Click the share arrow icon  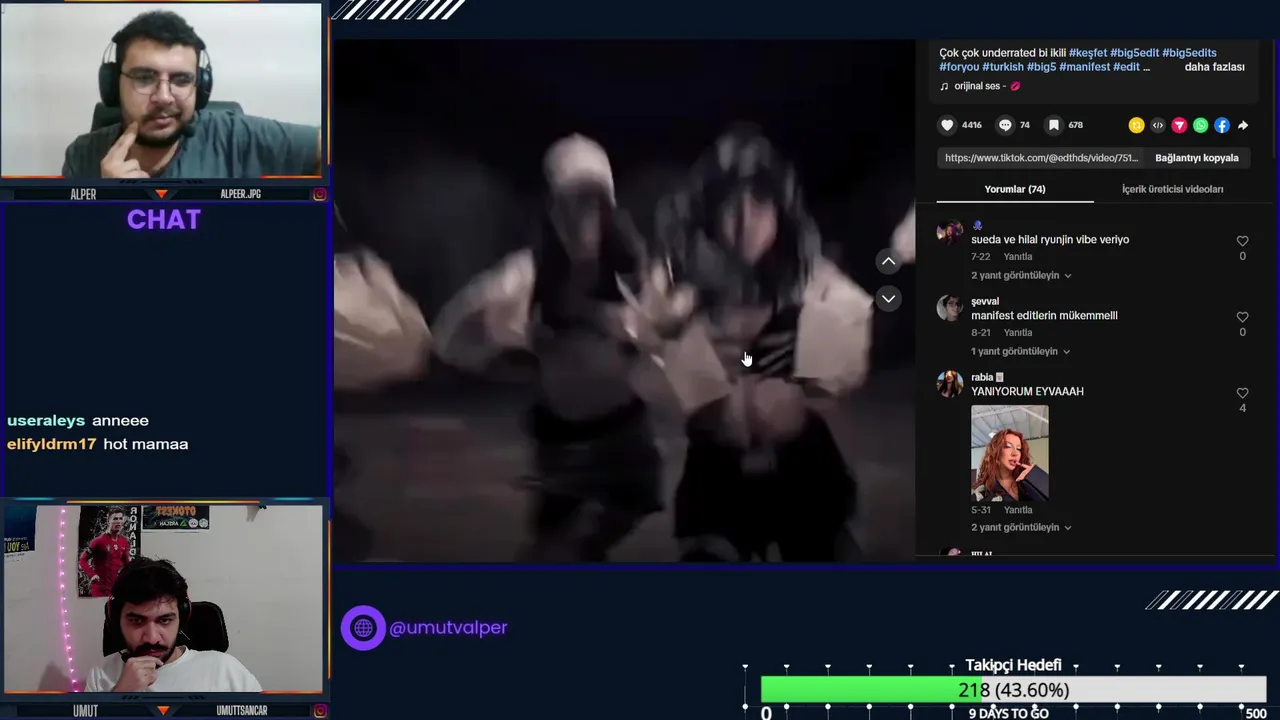pyautogui.click(x=1243, y=125)
